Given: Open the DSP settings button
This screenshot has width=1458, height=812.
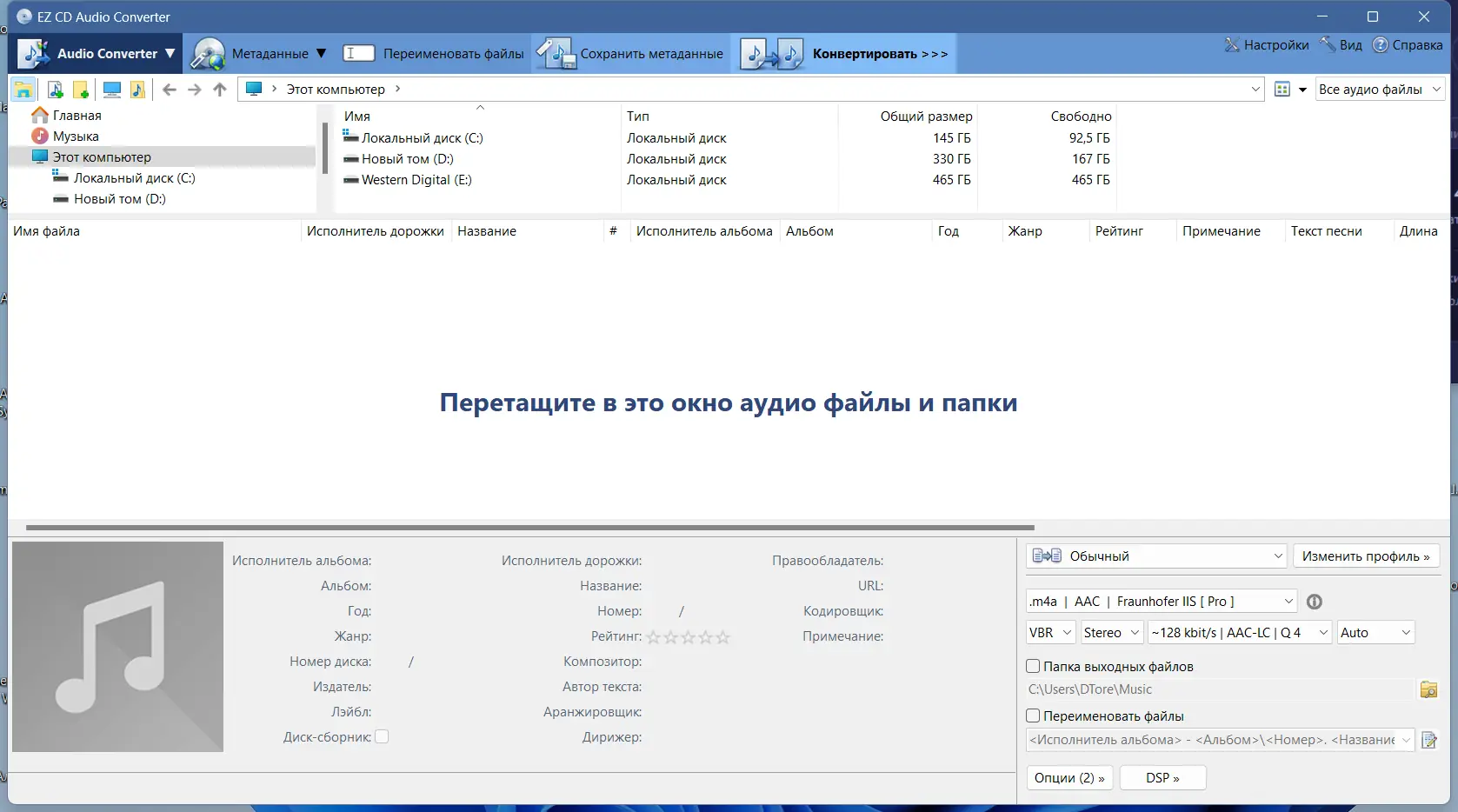Looking at the screenshot, I should pyautogui.click(x=1162, y=777).
